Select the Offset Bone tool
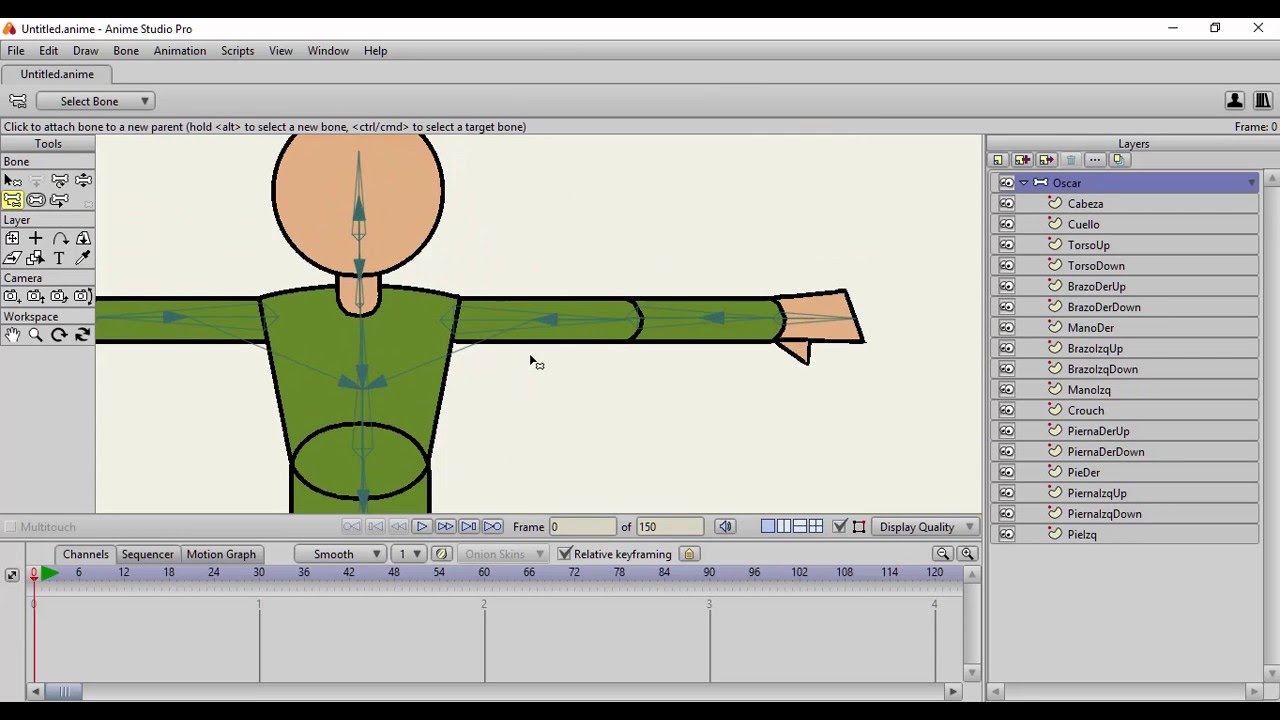The image size is (1280, 720). tap(60, 200)
